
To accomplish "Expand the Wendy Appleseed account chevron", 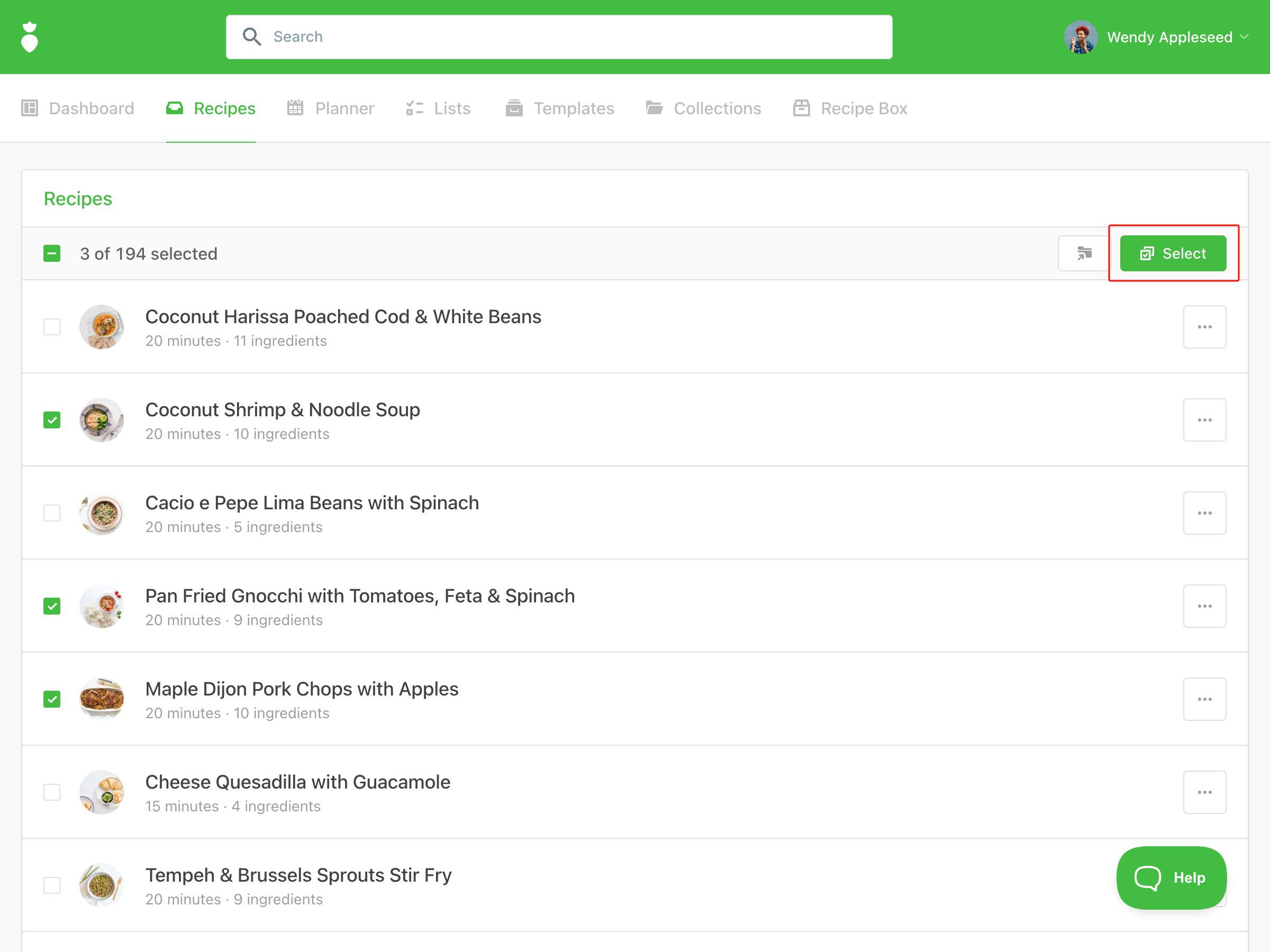I will click(x=1245, y=38).
